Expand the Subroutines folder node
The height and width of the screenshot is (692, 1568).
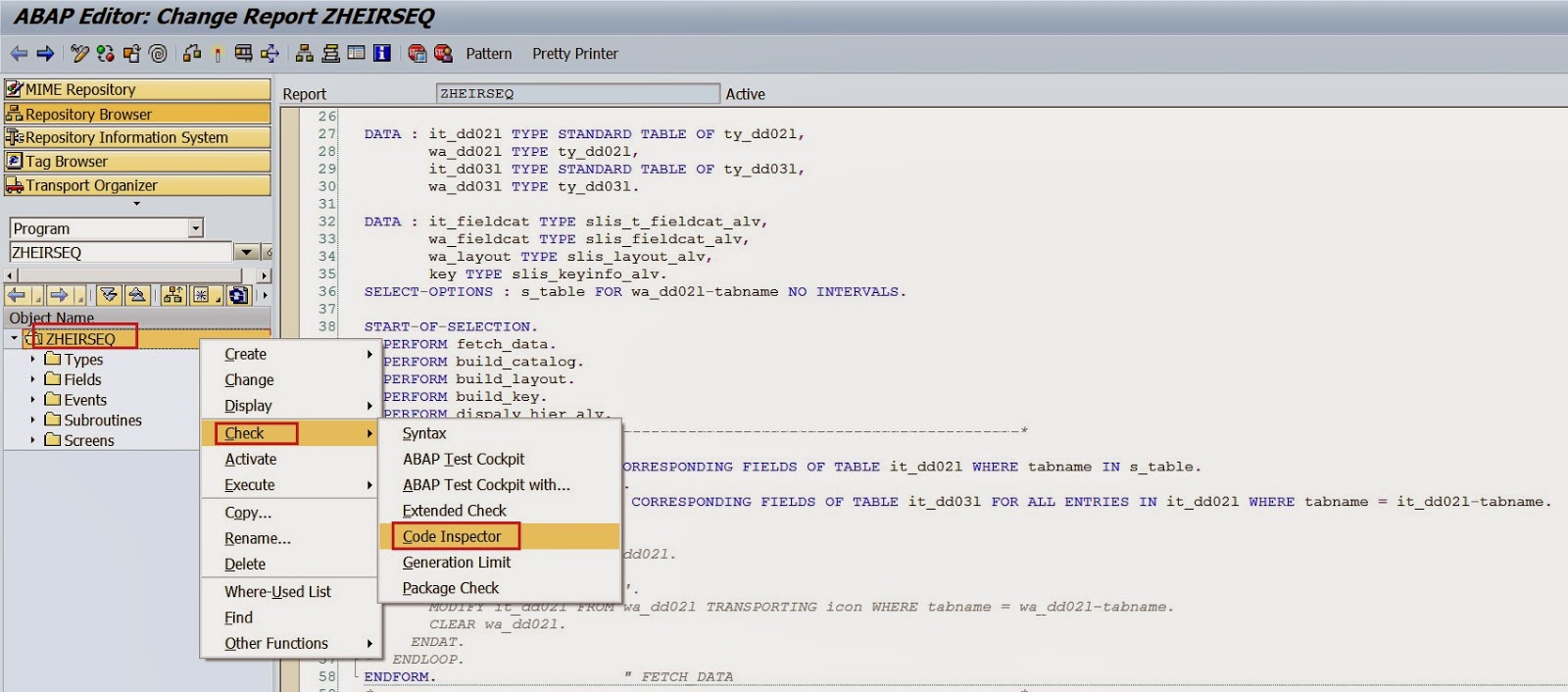click(x=32, y=420)
